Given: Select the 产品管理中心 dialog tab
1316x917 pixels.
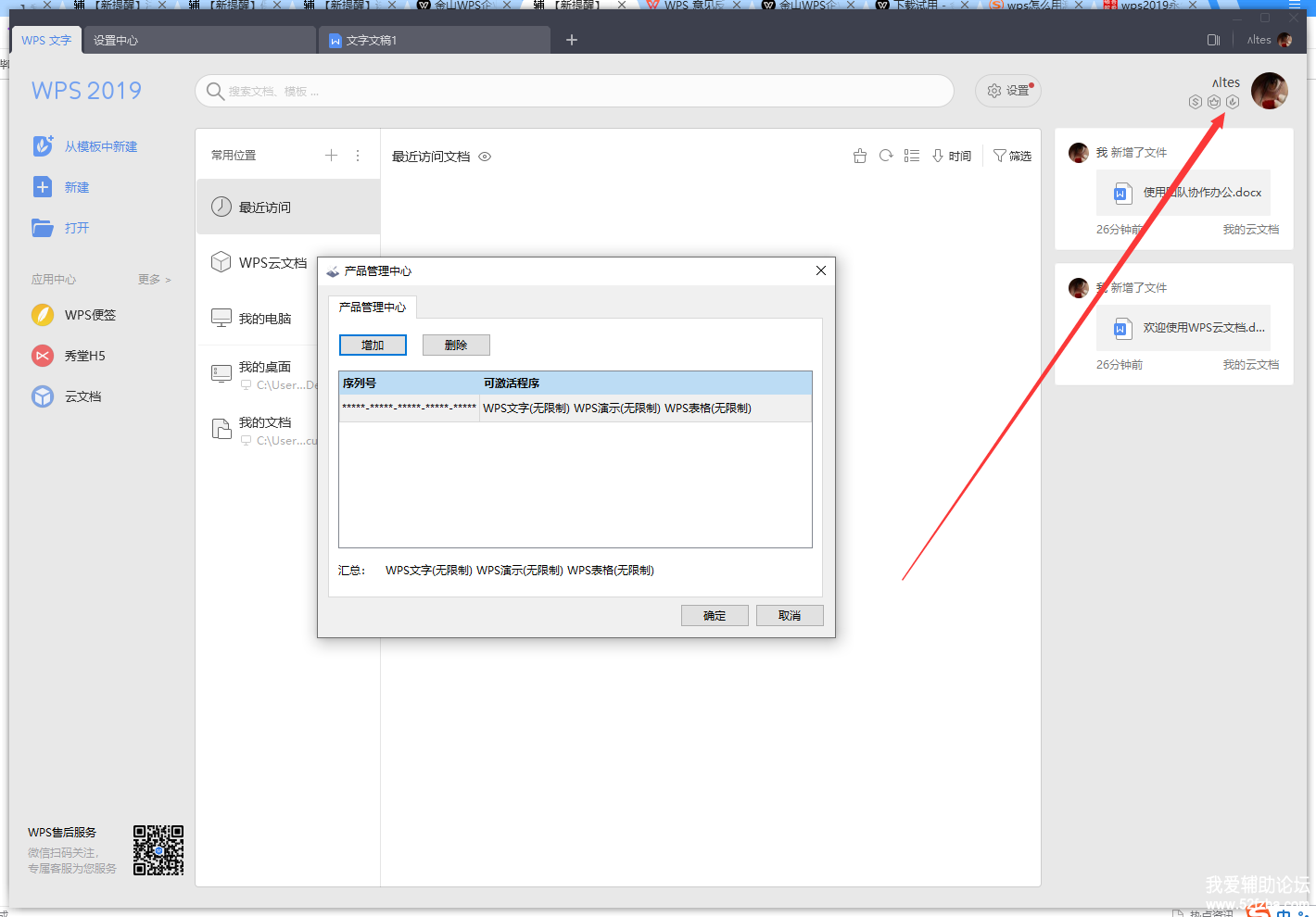Looking at the screenshot, I should [x=373, y=307].
